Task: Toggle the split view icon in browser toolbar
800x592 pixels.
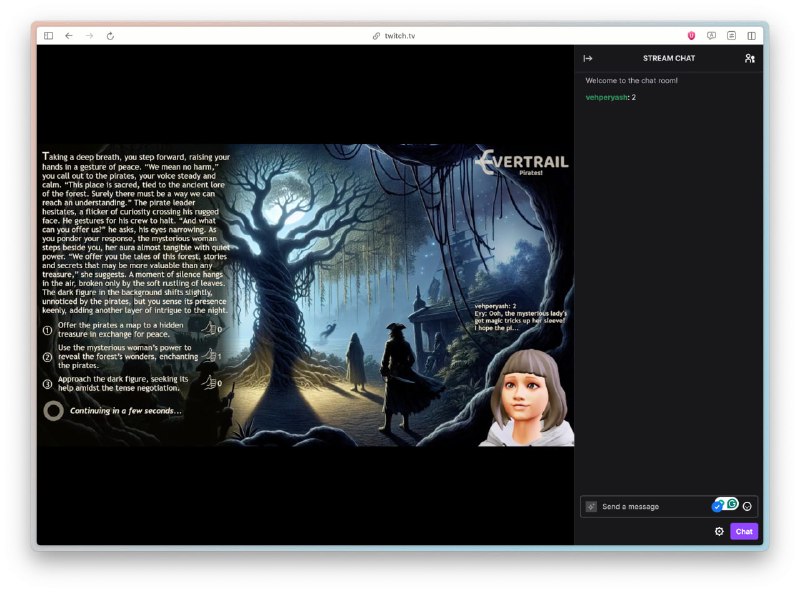Action: coord(751,36)
